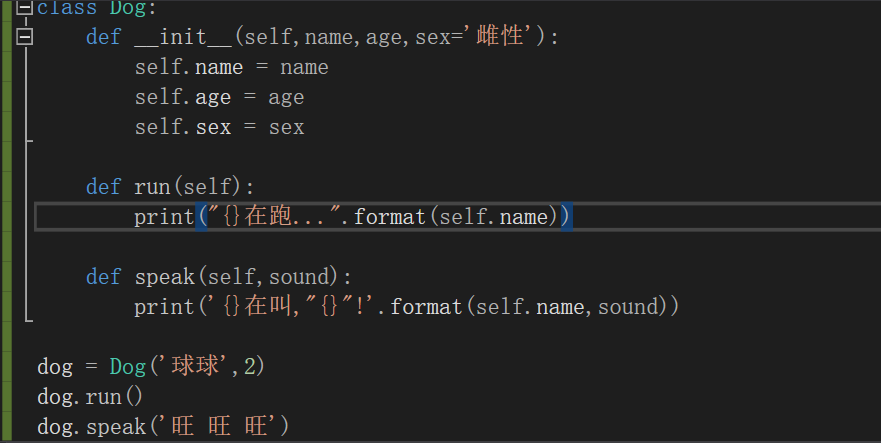Collapse the class Dog code block
Image resolution: width=881 pixels, height=443 pixels.
[x=25, y=7]
